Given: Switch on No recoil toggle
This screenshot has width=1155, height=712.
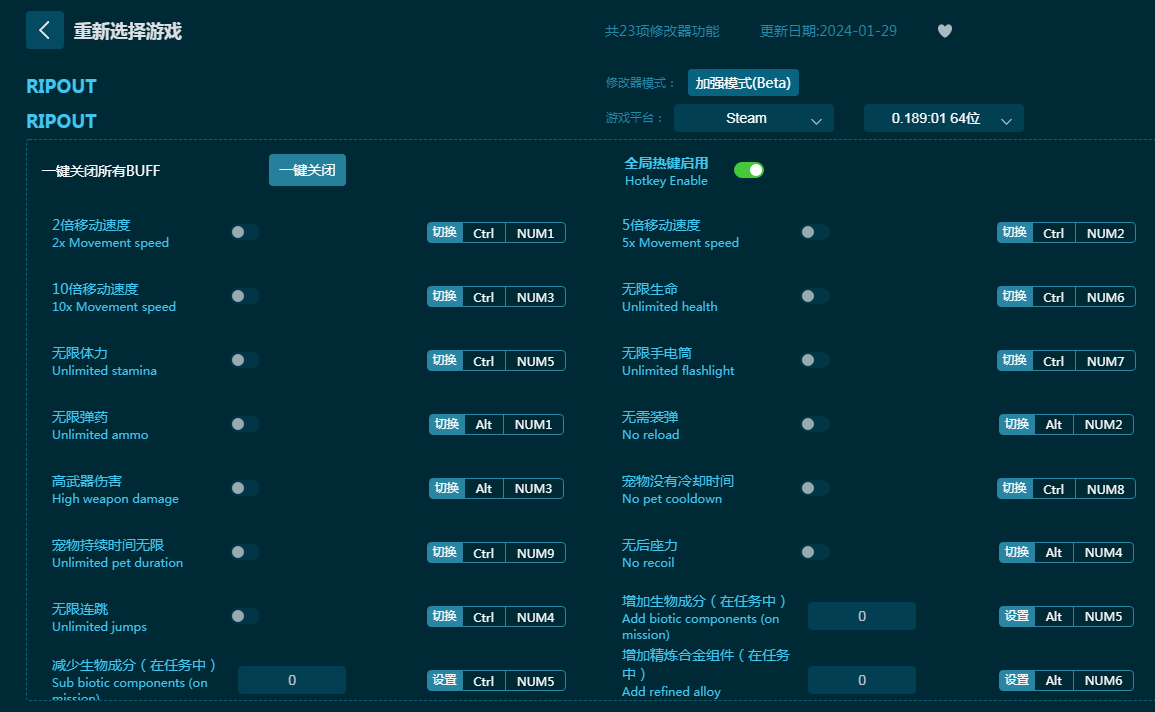Looking at the screenshot, I should 815,552.
